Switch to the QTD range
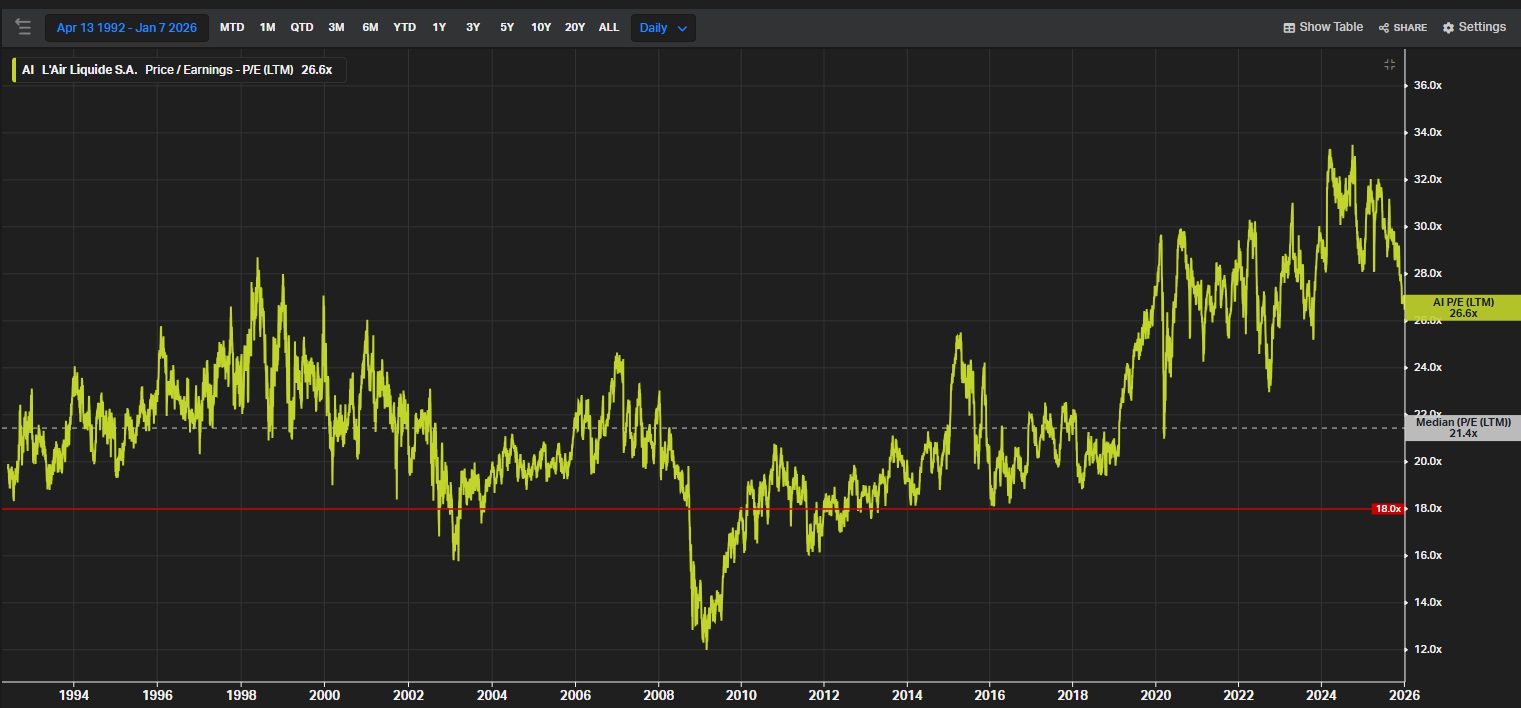The width and height of the screenshot is (1521, 708). click(x=302, y=28)
